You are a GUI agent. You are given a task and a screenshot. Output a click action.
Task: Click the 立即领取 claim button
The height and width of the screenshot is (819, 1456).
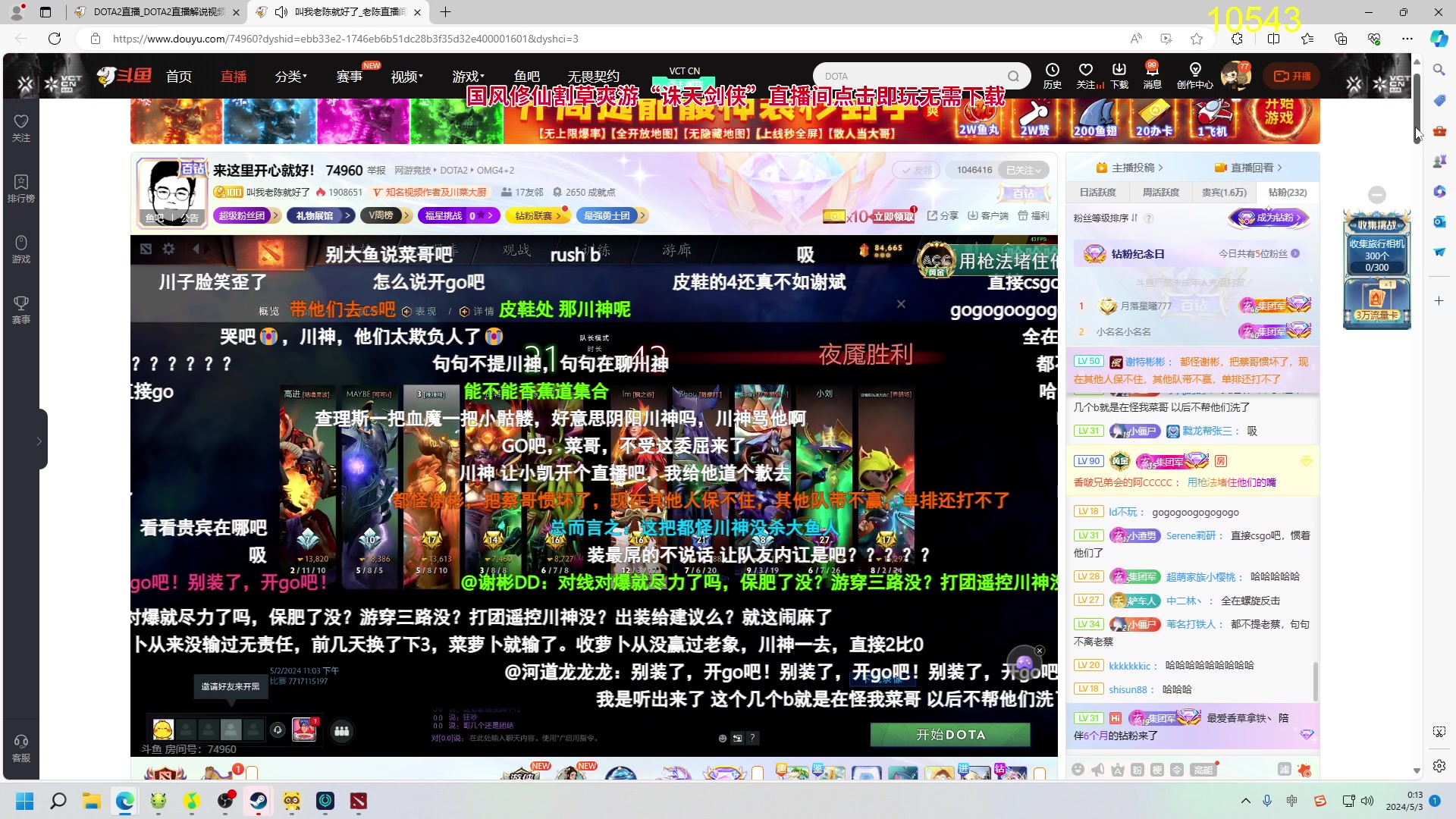[x=893, y=216]
